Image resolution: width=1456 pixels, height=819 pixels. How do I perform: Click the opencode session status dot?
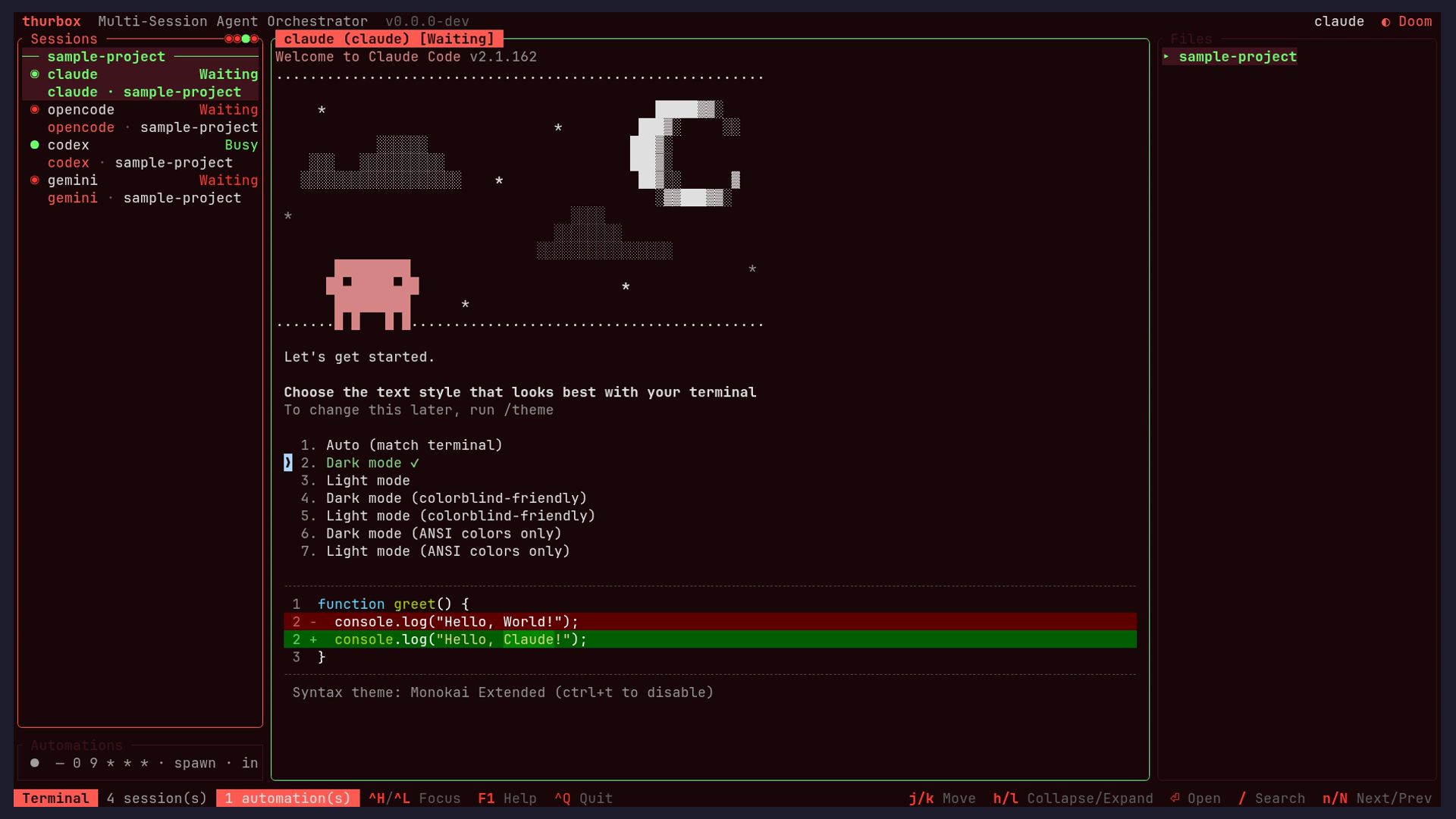[34, 109]
